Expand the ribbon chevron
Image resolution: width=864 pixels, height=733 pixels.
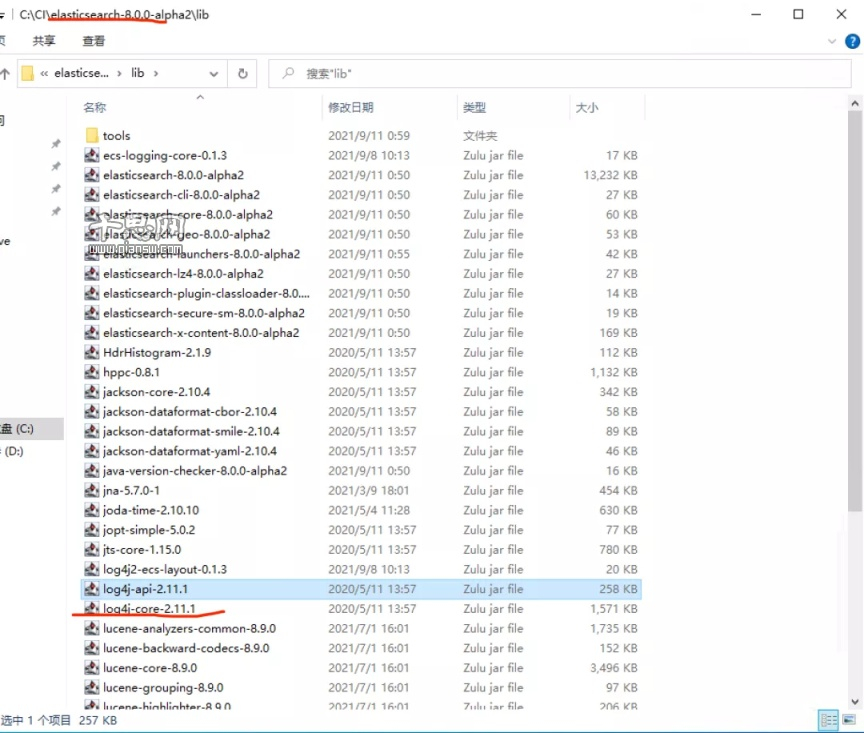[x=832, y=41]
